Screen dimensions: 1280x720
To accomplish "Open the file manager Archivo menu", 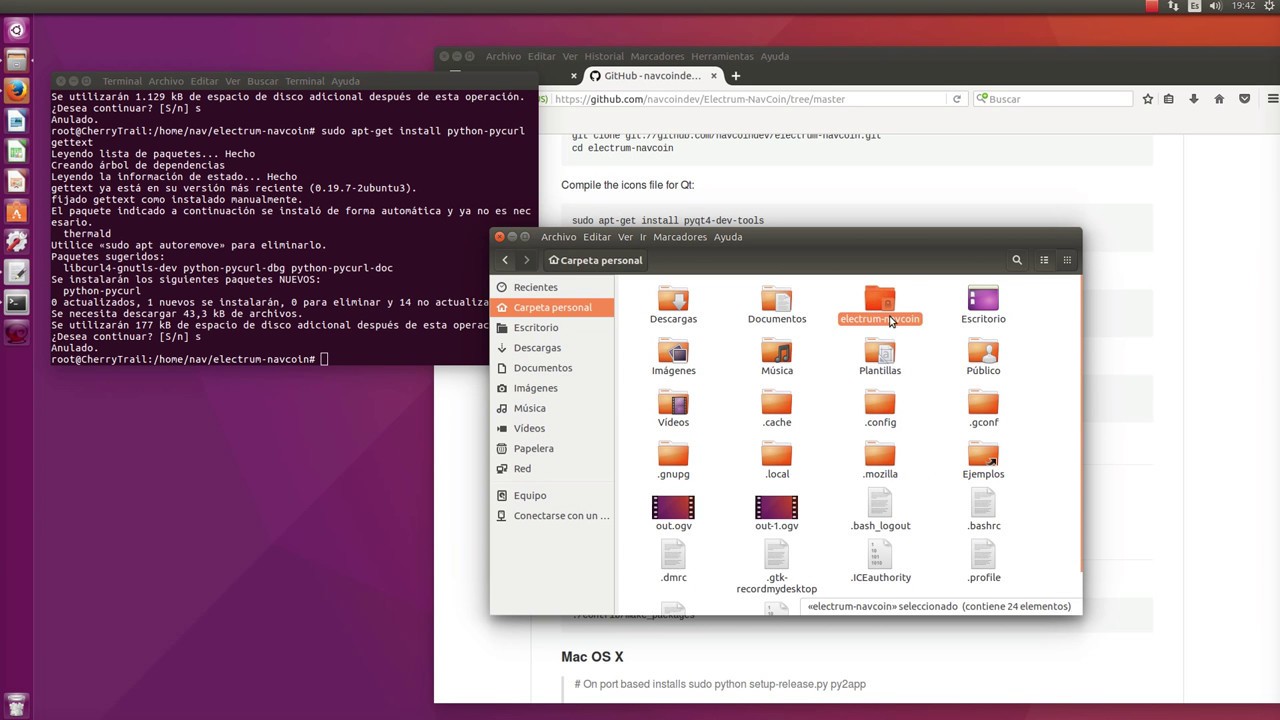I will click(x=558, y=237).
